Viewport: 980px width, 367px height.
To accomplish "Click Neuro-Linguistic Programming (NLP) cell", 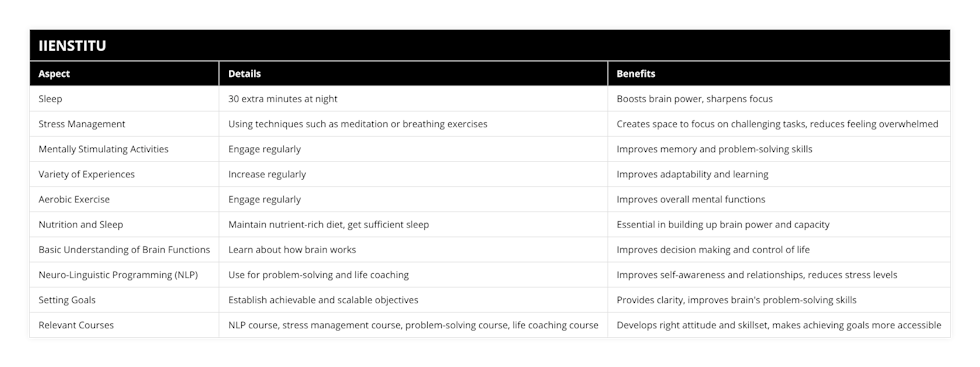I will [x=124, y=274].
